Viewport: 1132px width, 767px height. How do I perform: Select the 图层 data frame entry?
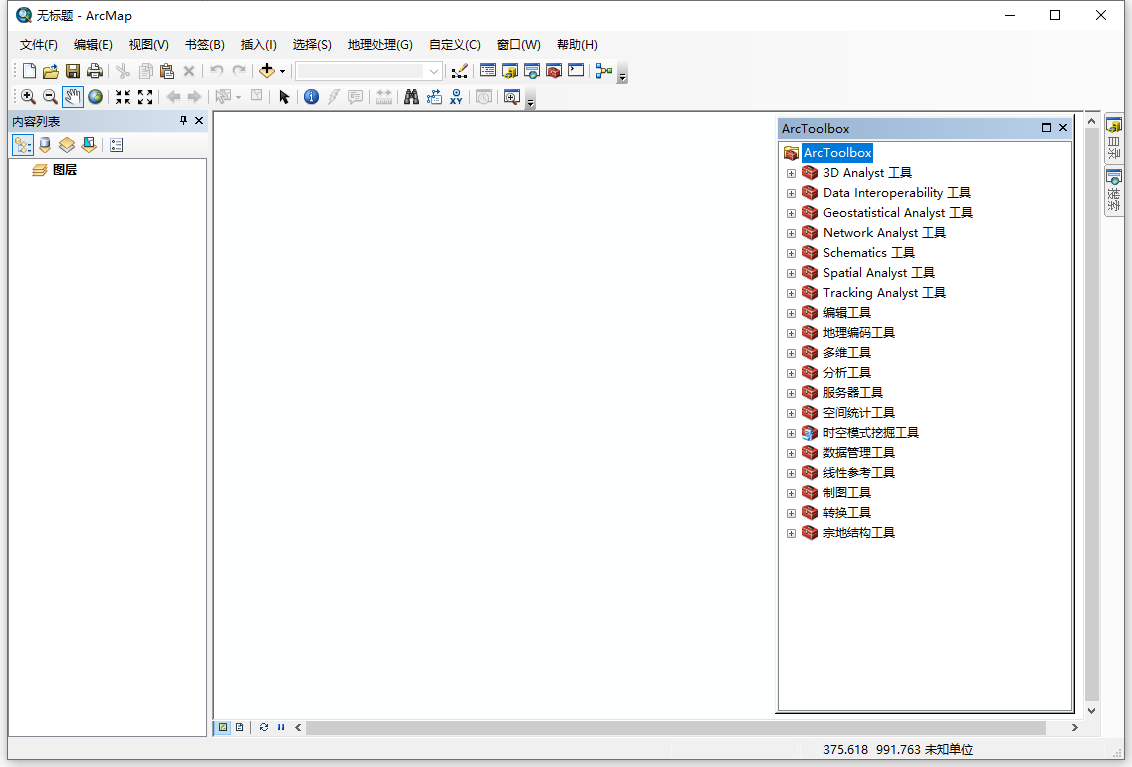[65, 170]
